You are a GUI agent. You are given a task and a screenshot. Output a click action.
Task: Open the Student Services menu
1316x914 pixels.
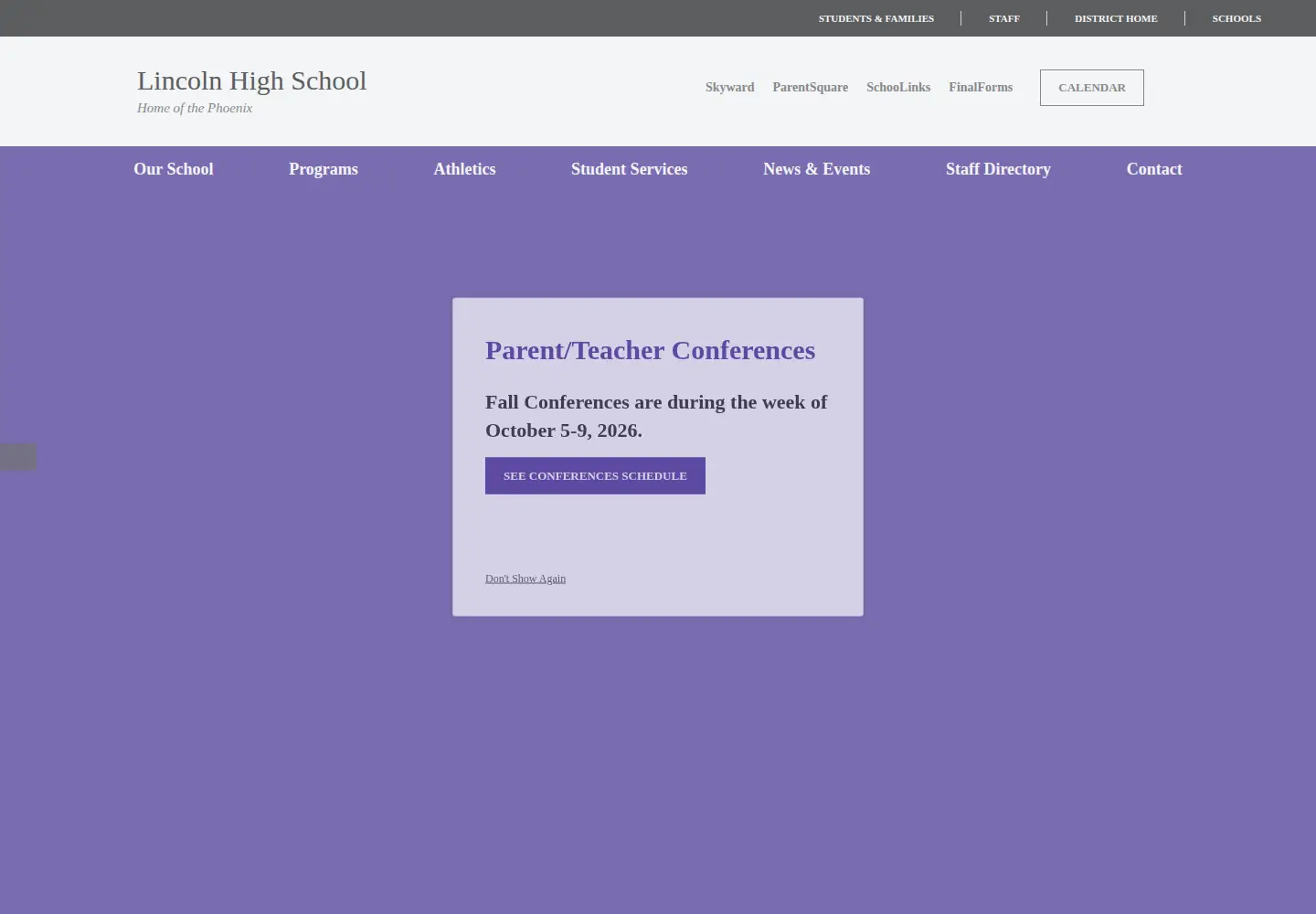pyautogui.click(x=629, y=169)
